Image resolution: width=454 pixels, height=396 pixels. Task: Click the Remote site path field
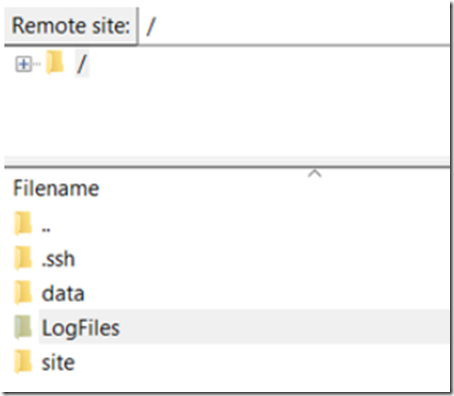pos(294,26)
